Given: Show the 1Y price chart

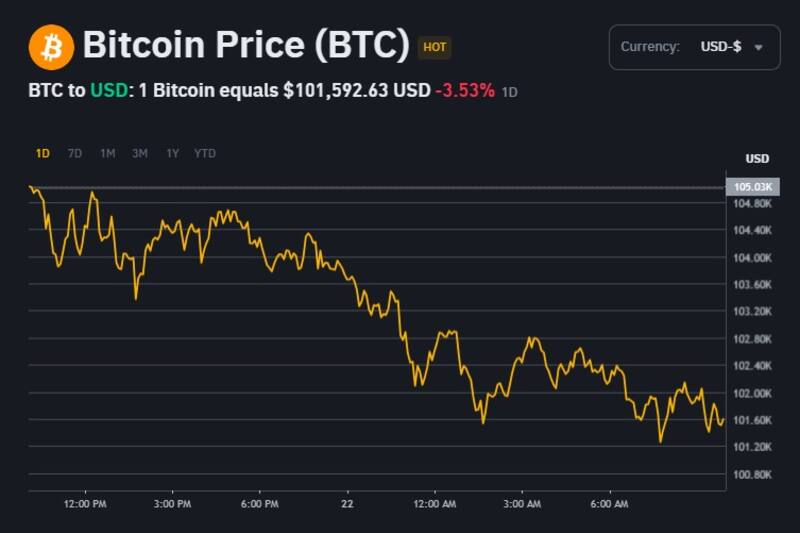Looking at the screenshot, I should pyautogui.click(x=172, y=153).
